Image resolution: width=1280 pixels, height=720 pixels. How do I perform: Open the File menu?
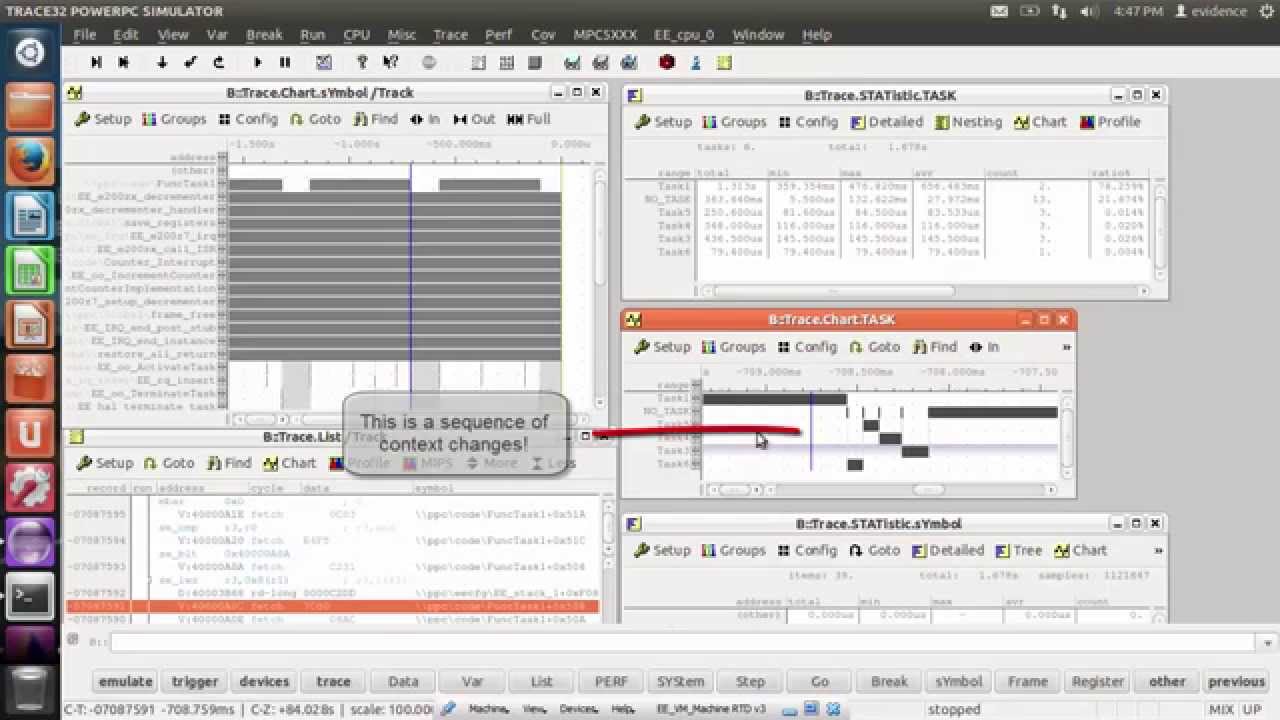[85, 34]
